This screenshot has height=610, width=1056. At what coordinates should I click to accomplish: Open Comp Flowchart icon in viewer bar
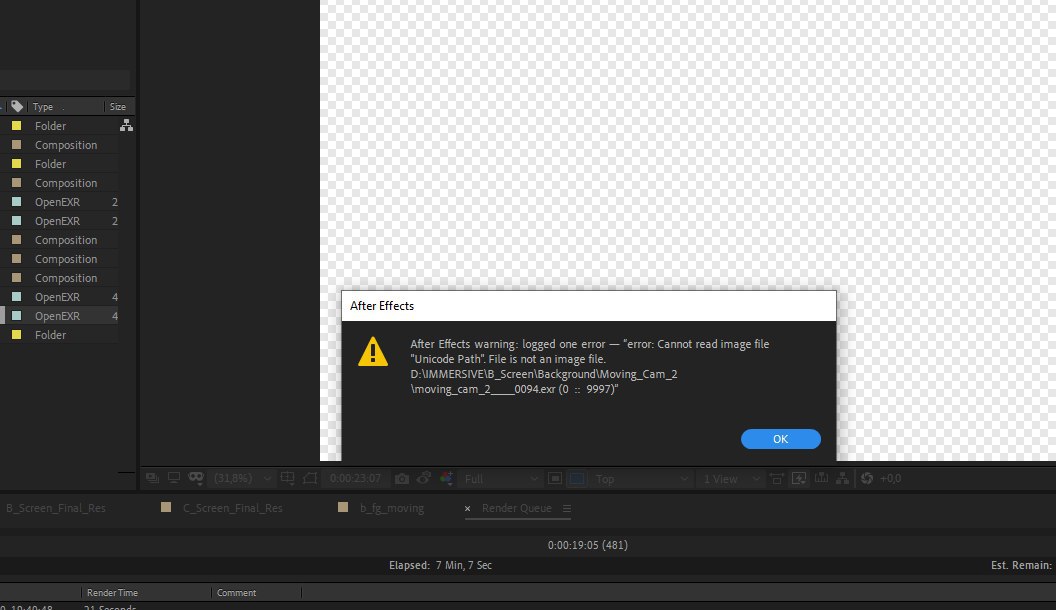tap(843, 478)
